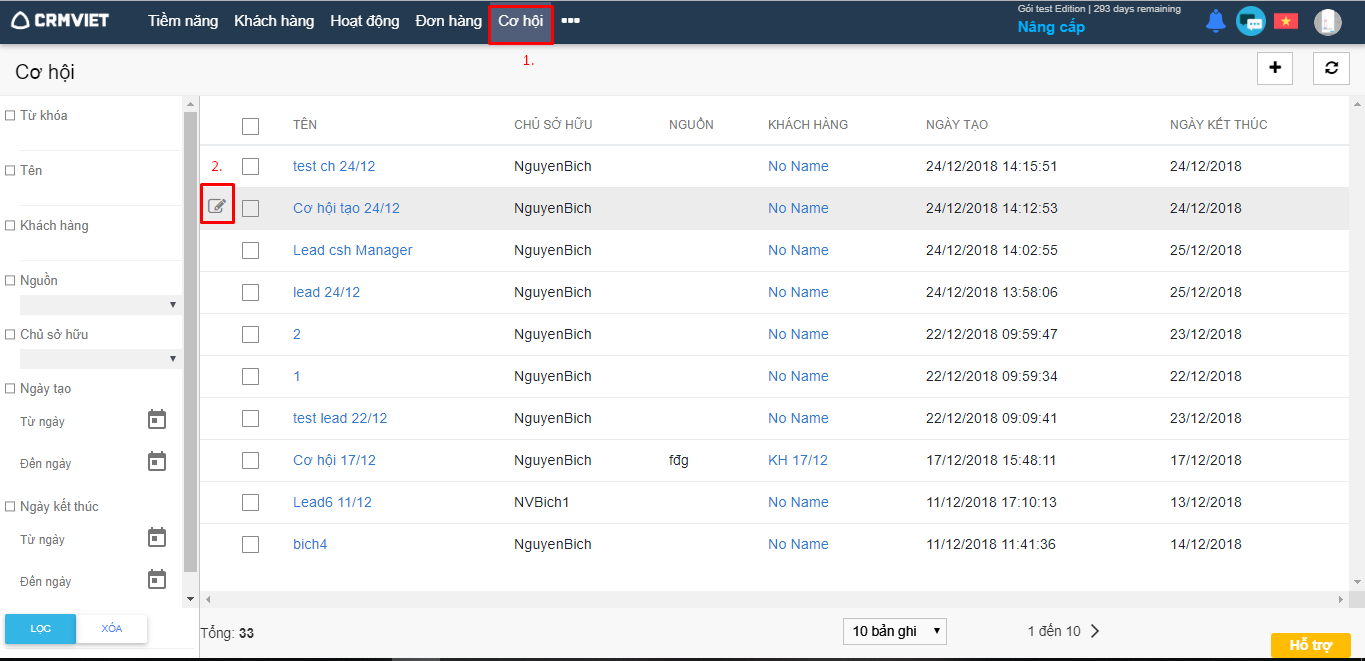
Task: Go to next page of records
Action: click(x=1095, y=631)
